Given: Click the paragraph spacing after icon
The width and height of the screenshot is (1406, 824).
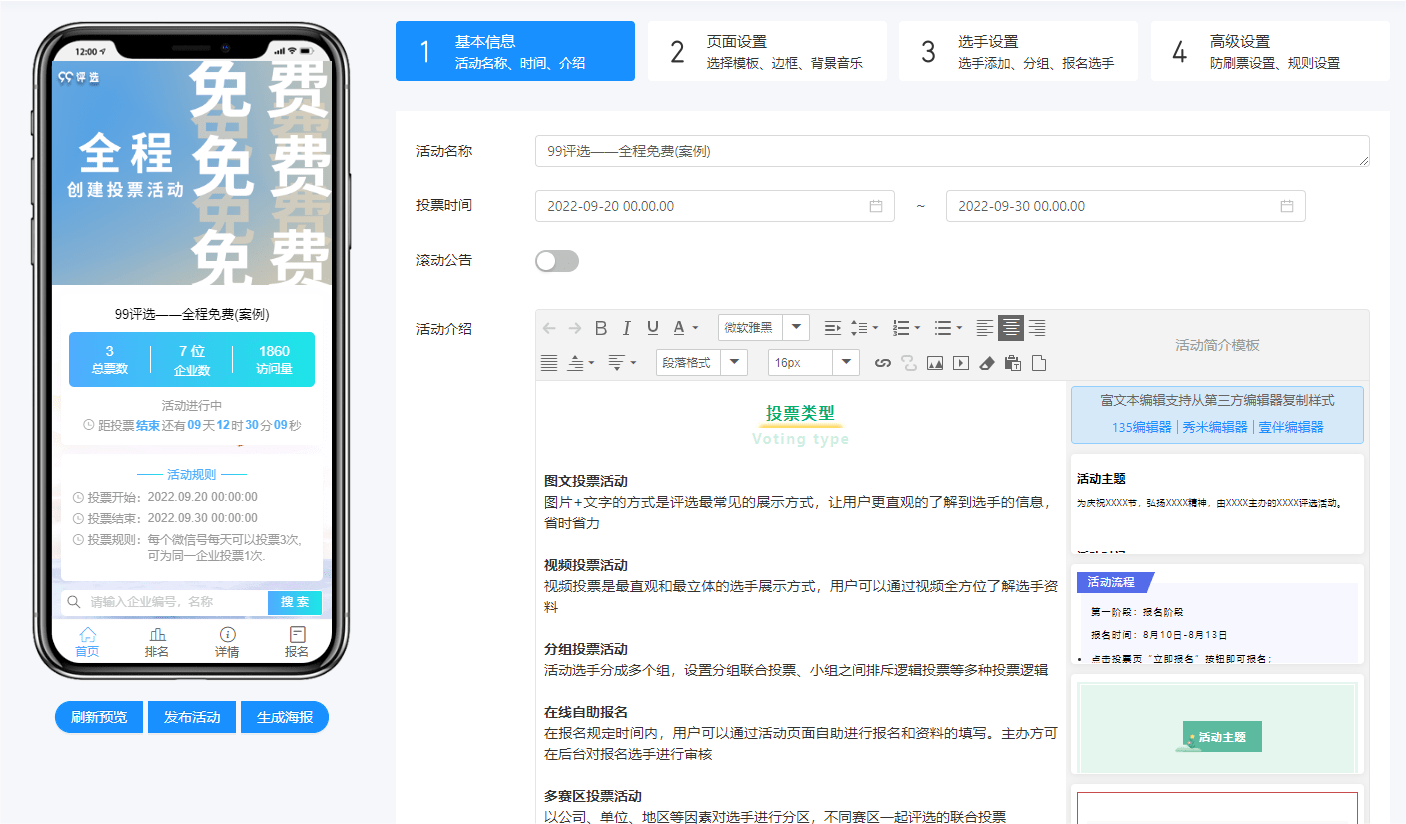Looking at the screenshot, I should pyautogui.click(x=616, y=363).
